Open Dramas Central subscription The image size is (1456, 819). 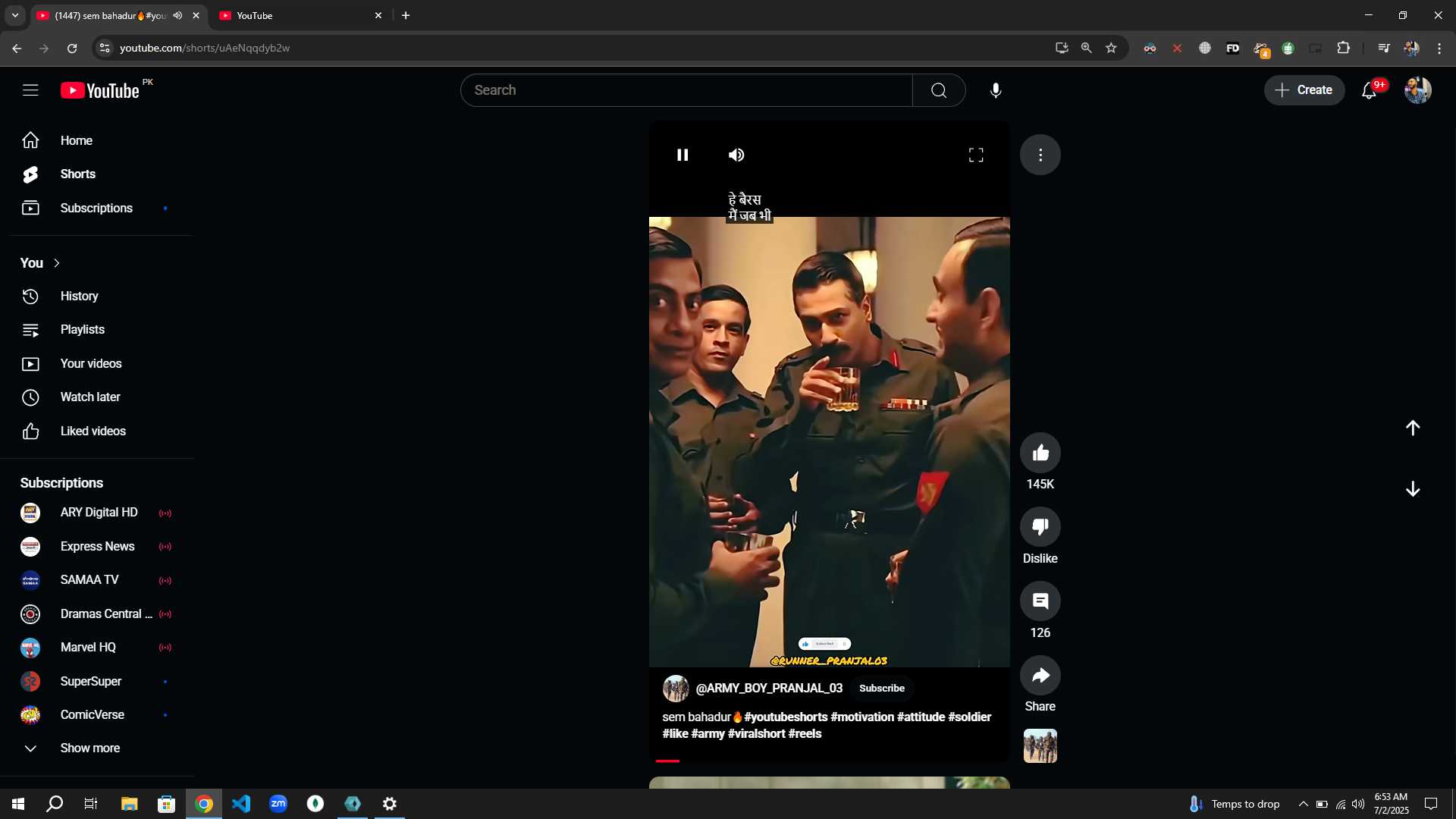click(x=97, y=614)
